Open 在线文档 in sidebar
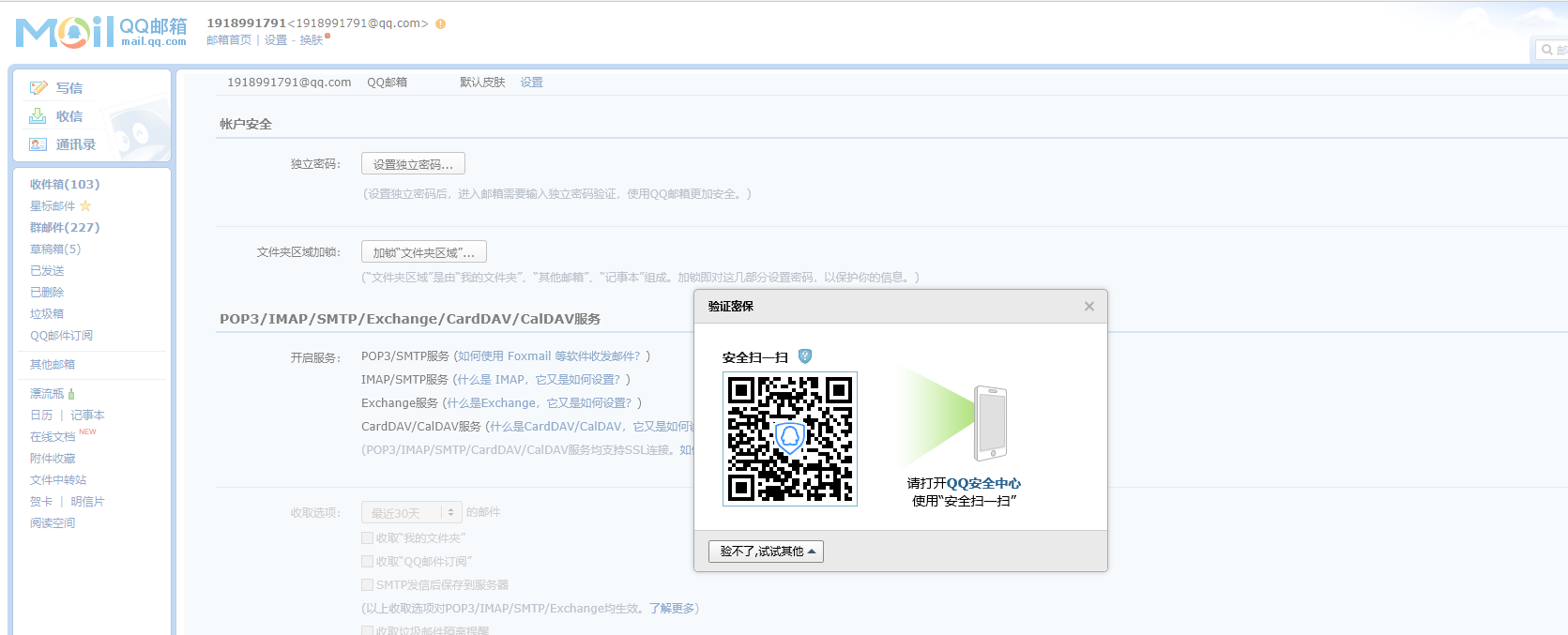1568x635 pixels. pos(53,437)
